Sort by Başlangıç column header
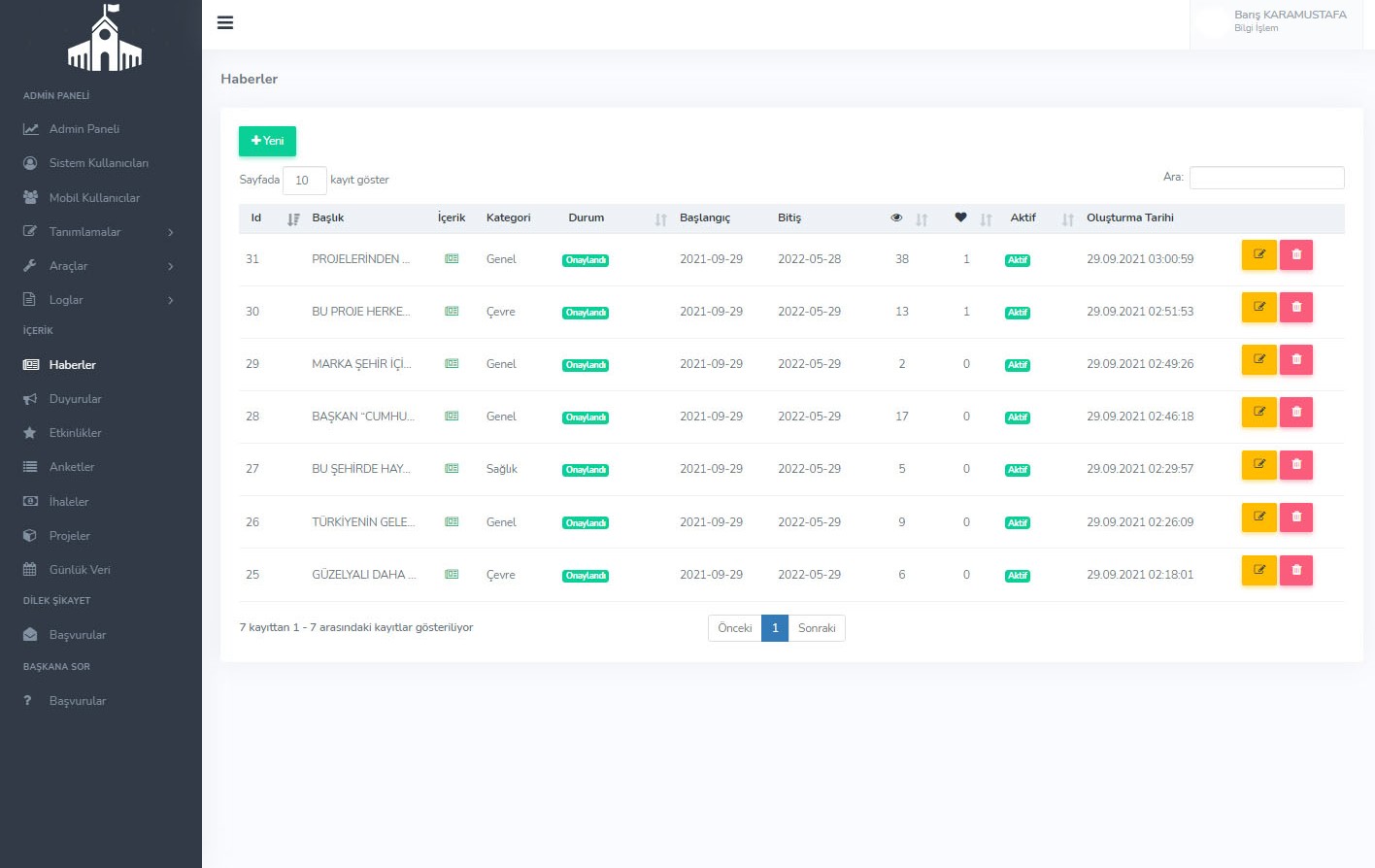 click(x=705, y=217)
